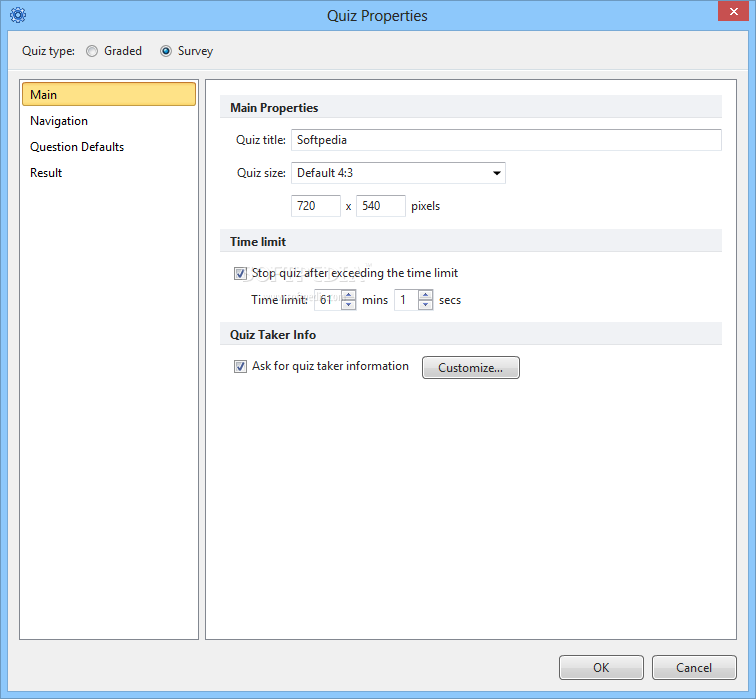Screen dimensions: 756x699
Task: Decrease the time limit seconds
Action: 426,305
